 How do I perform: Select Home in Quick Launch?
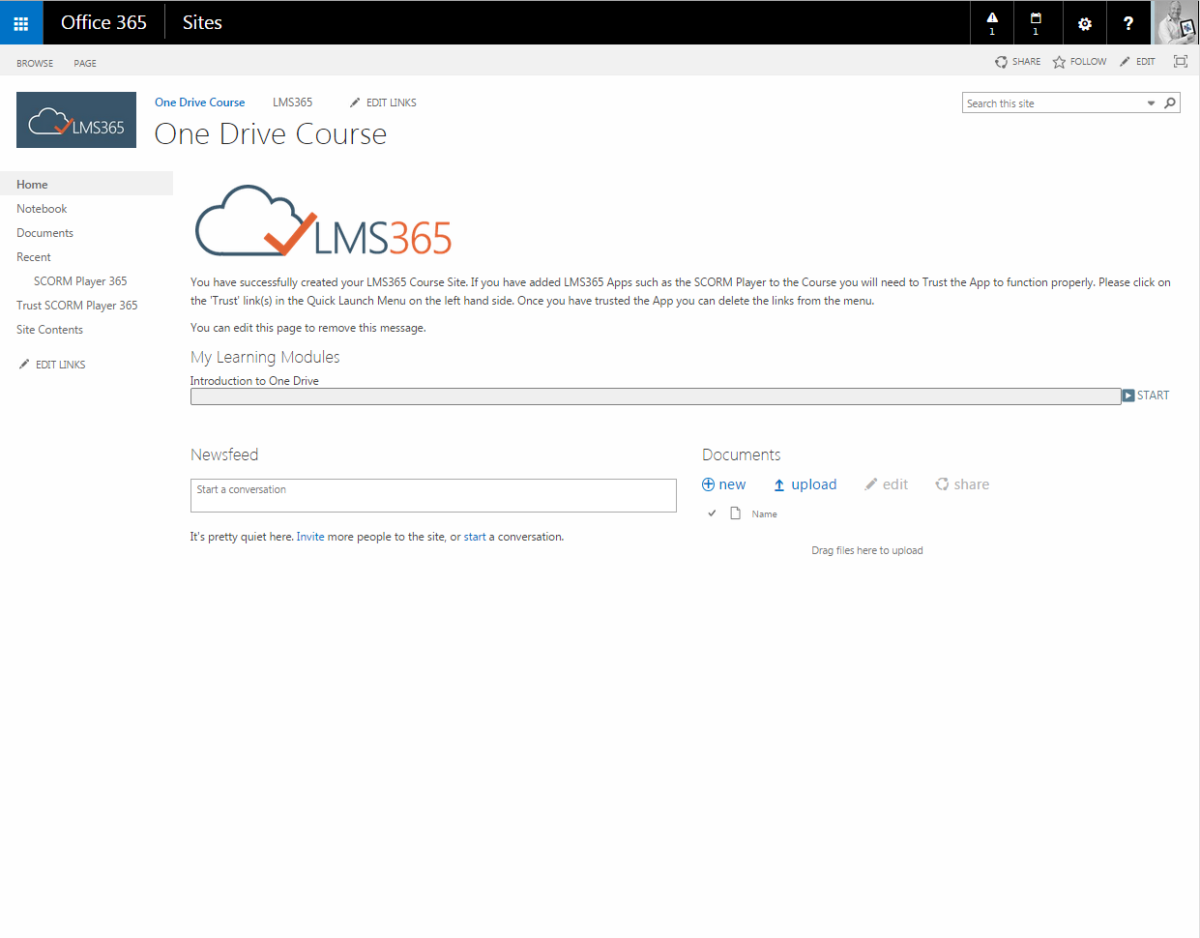click(86, 184)
